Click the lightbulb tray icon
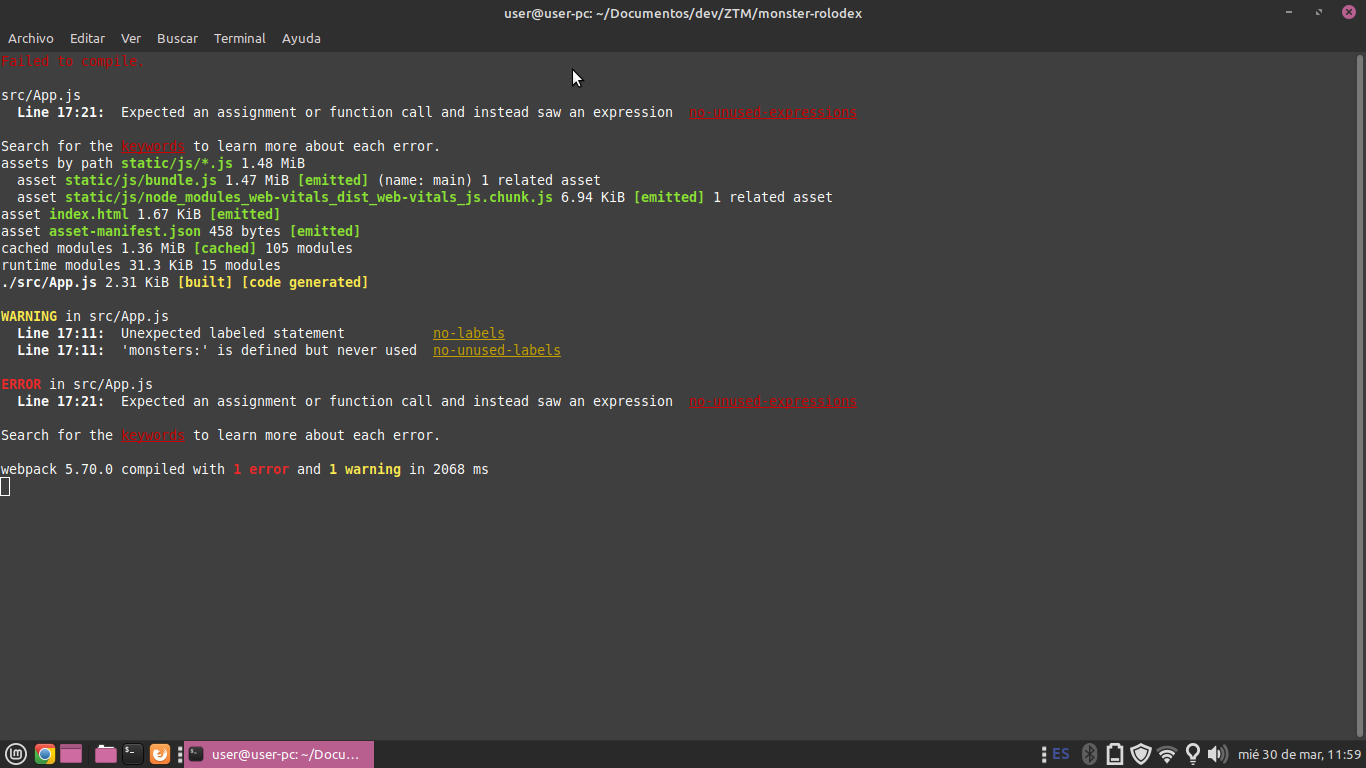This screenshot has height=768, width=1366. (1192, 754)
